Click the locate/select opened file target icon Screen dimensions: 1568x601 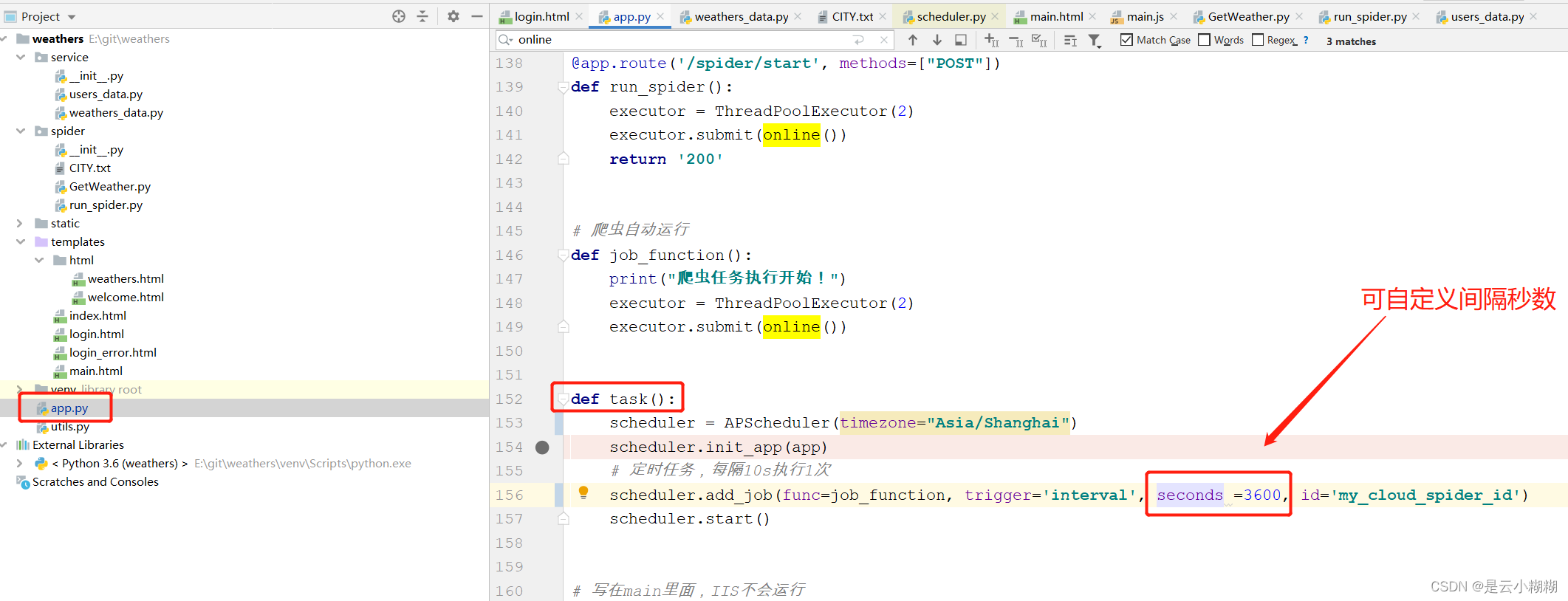tap(399, 16)
